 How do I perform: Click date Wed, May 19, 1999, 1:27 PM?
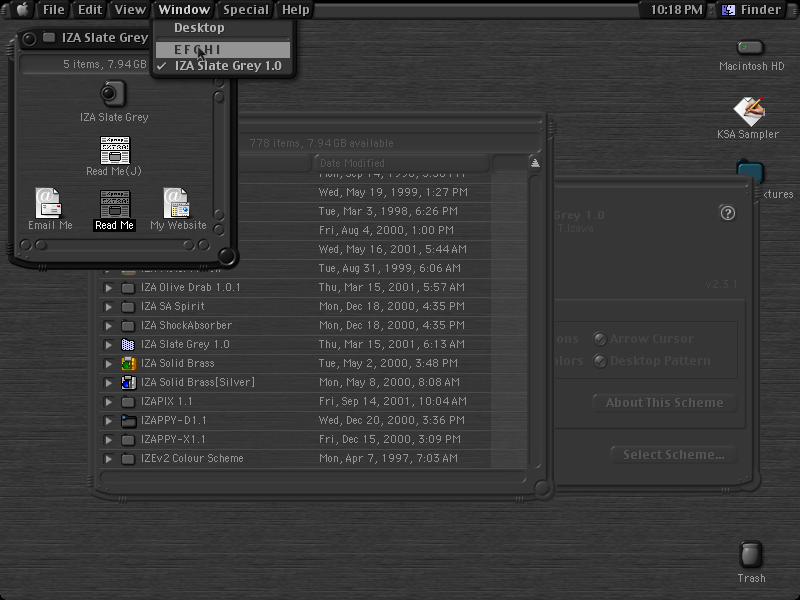(393, 192)
